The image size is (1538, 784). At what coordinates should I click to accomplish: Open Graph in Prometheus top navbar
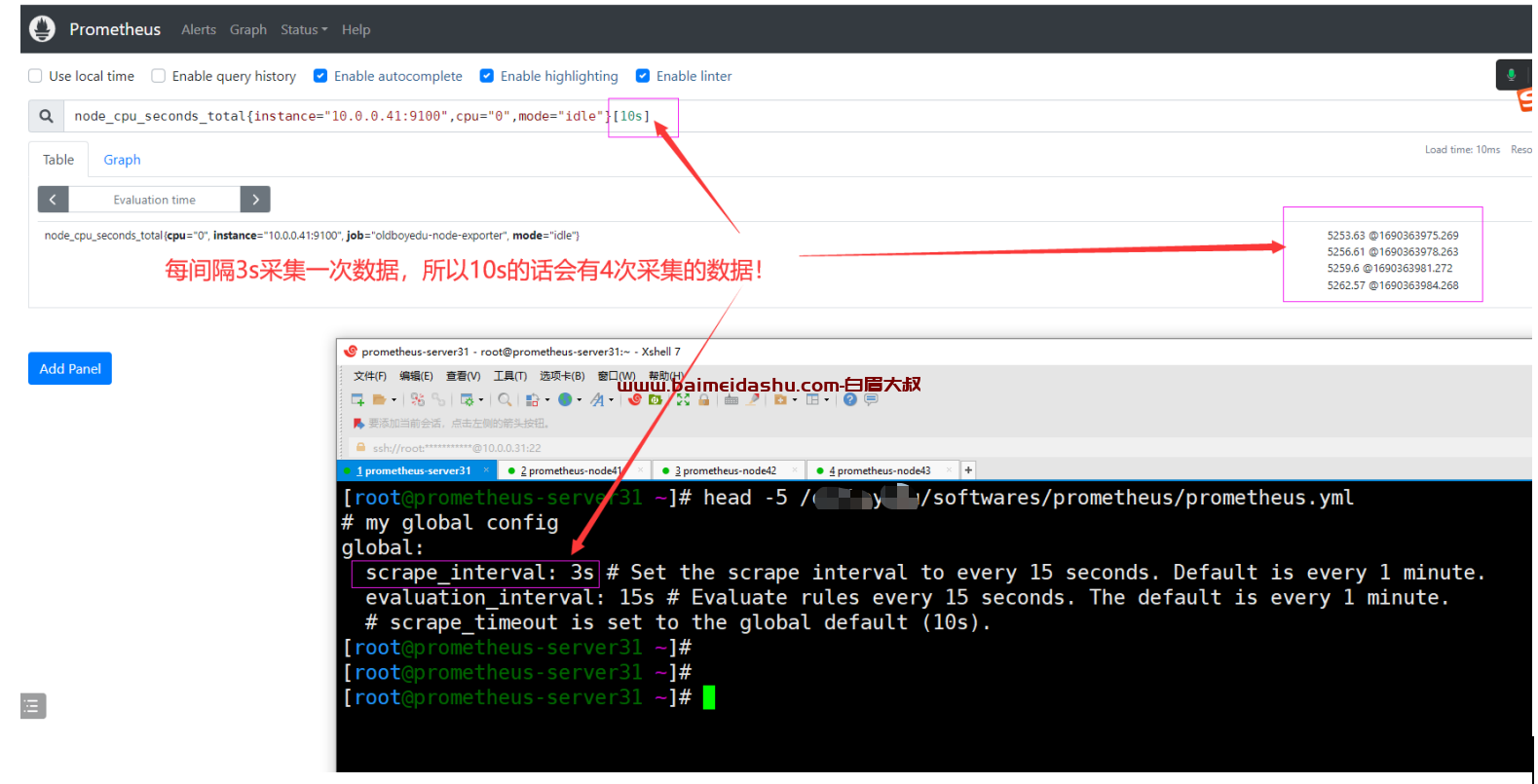[248, 30]
